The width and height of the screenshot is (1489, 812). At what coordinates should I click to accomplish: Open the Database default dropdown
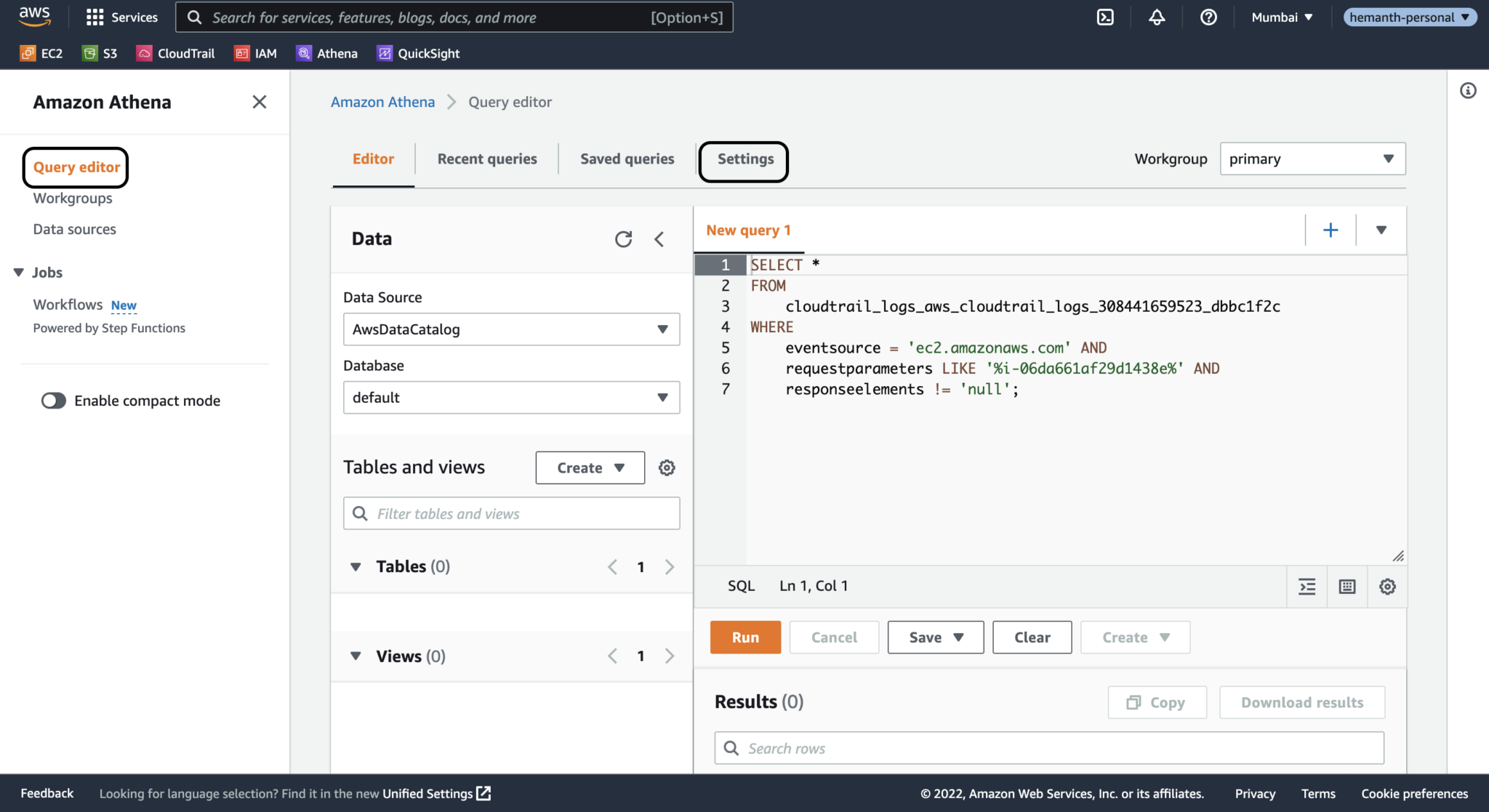[511, 397]
